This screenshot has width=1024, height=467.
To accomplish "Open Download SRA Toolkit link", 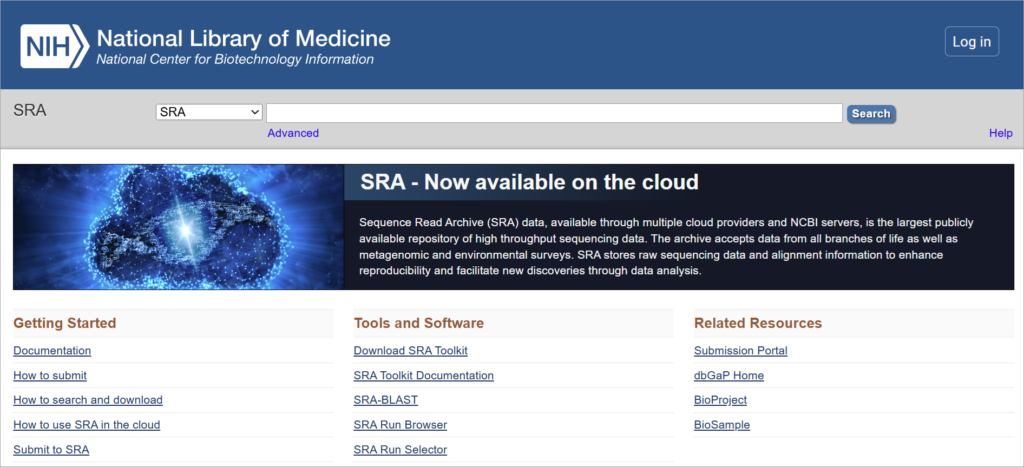I will (x=410, y=351).
